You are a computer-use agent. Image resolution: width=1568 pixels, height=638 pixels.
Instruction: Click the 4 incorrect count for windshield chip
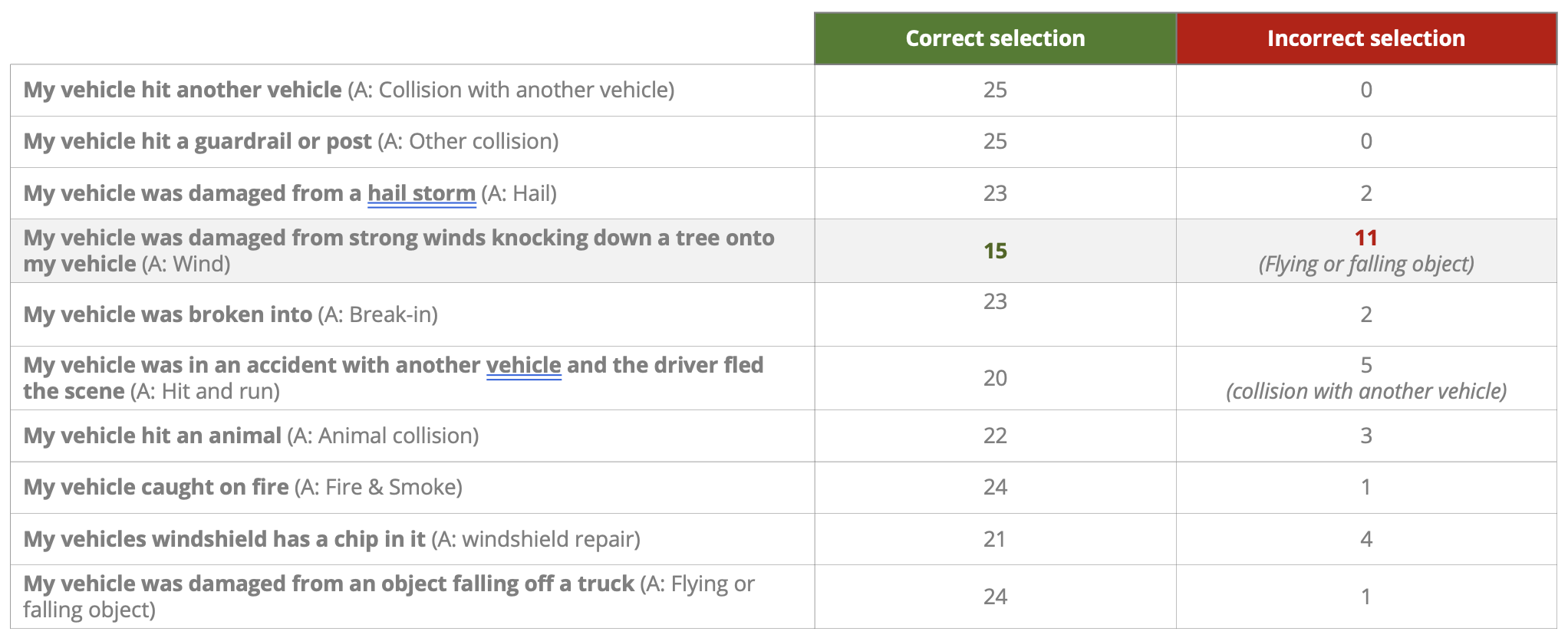(x=1365, y=539)
